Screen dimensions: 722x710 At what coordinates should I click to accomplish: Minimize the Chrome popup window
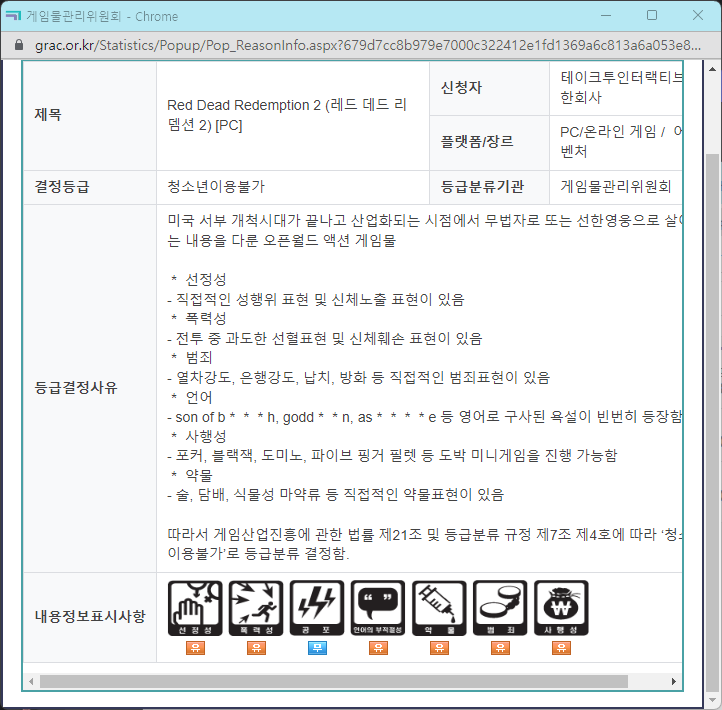[606, 16]
